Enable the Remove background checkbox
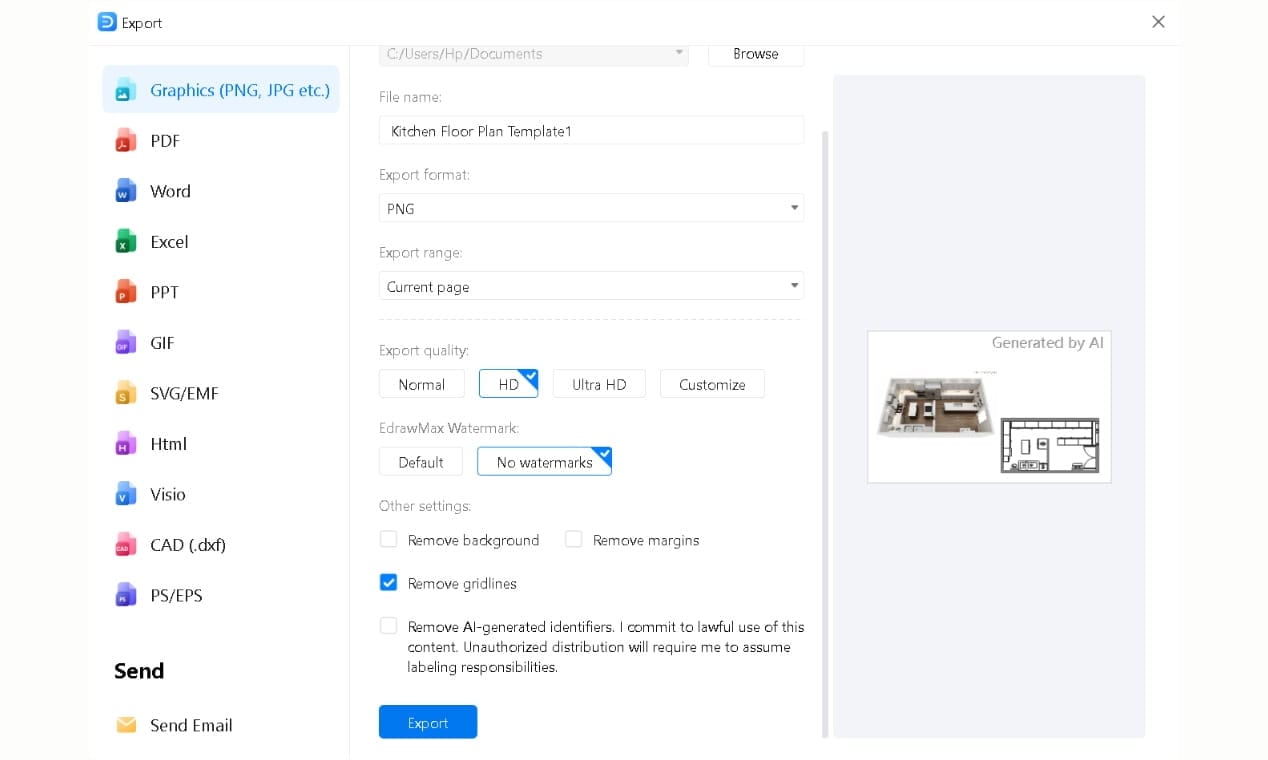 pyautogui.click(x=388, y=539)
